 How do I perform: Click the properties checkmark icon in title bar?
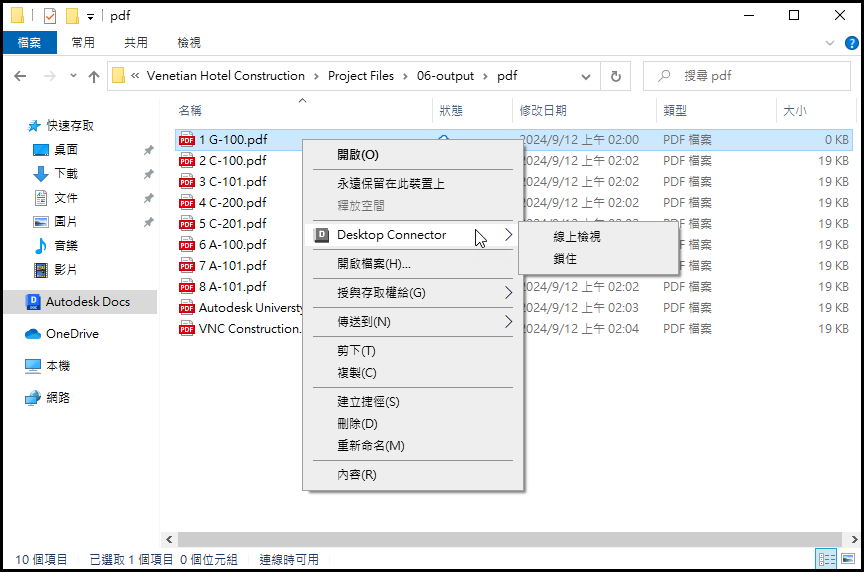click(x=50, y=16)
